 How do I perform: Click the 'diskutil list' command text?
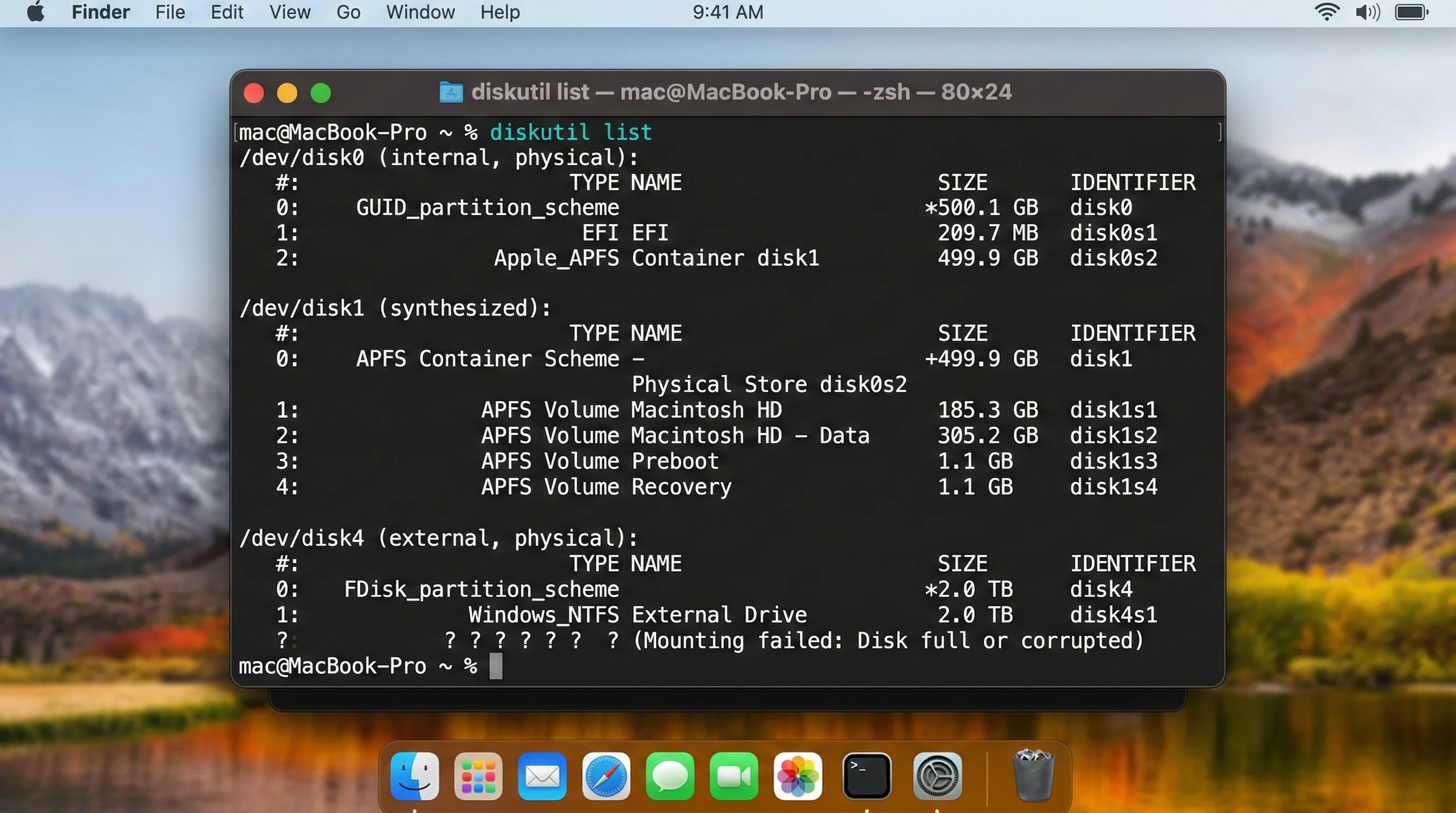(x=571, y=132)
